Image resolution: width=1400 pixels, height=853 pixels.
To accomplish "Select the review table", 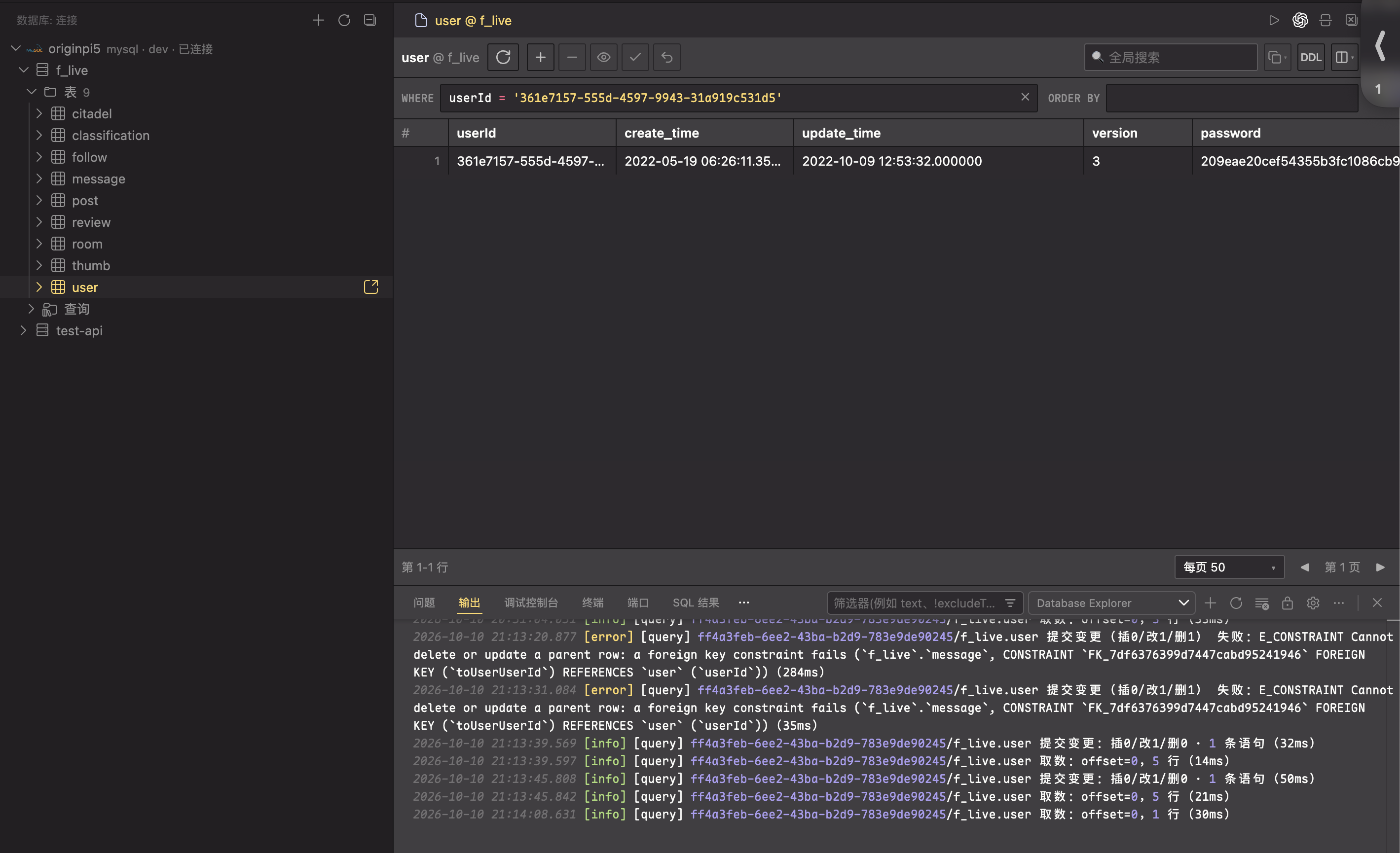I will point(91,222).
